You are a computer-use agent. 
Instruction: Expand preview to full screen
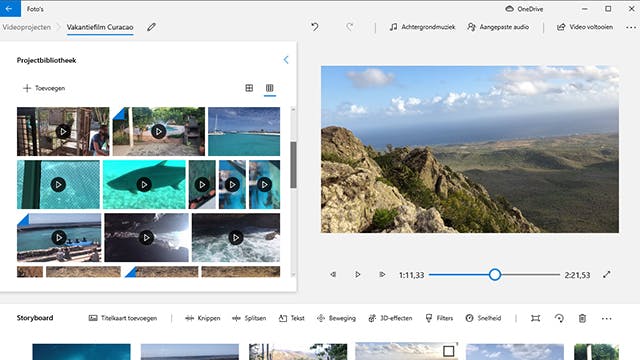point(607,275)
